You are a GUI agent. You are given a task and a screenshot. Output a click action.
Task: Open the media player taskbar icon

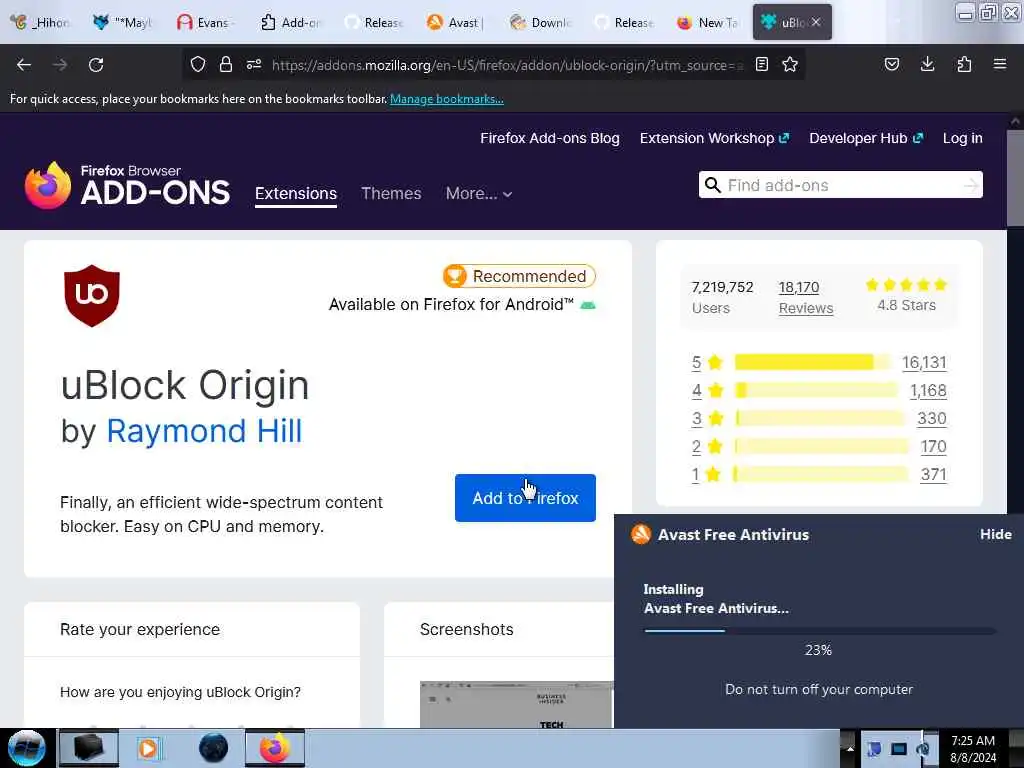(x=148, y=748)
